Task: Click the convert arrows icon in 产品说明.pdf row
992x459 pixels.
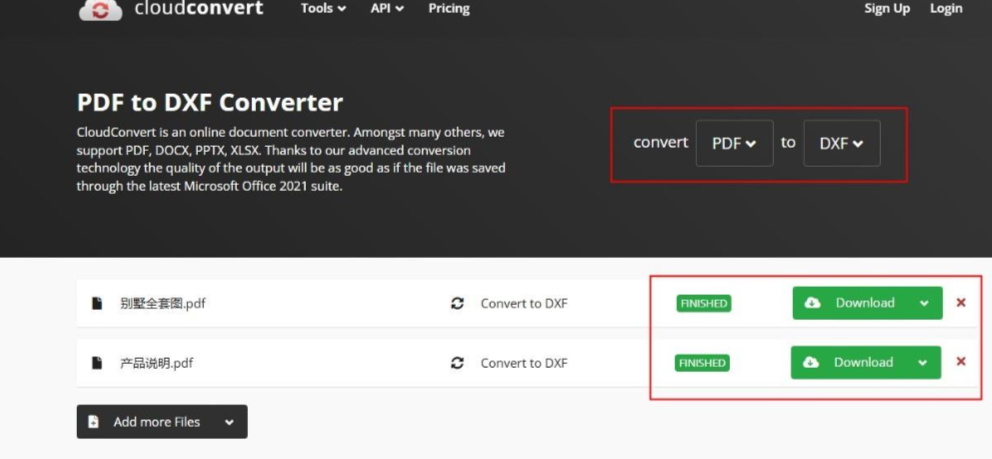Action: point(457,363)
